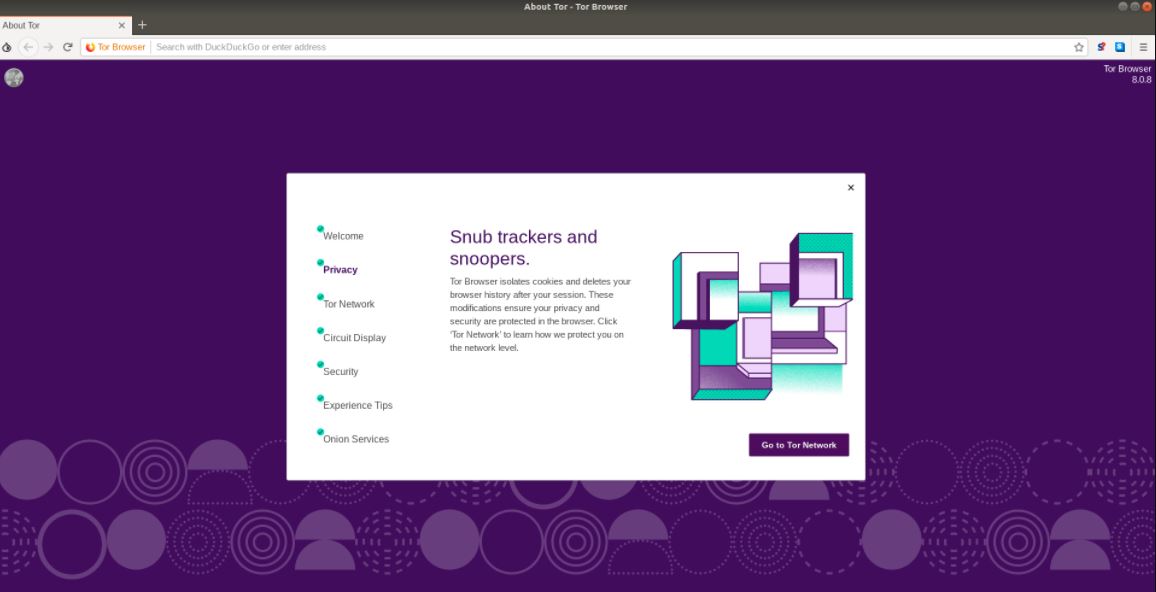Screen dimensions: 1156x592
Task: Select the green dot beside Welcome
Action: pos(320,227)
